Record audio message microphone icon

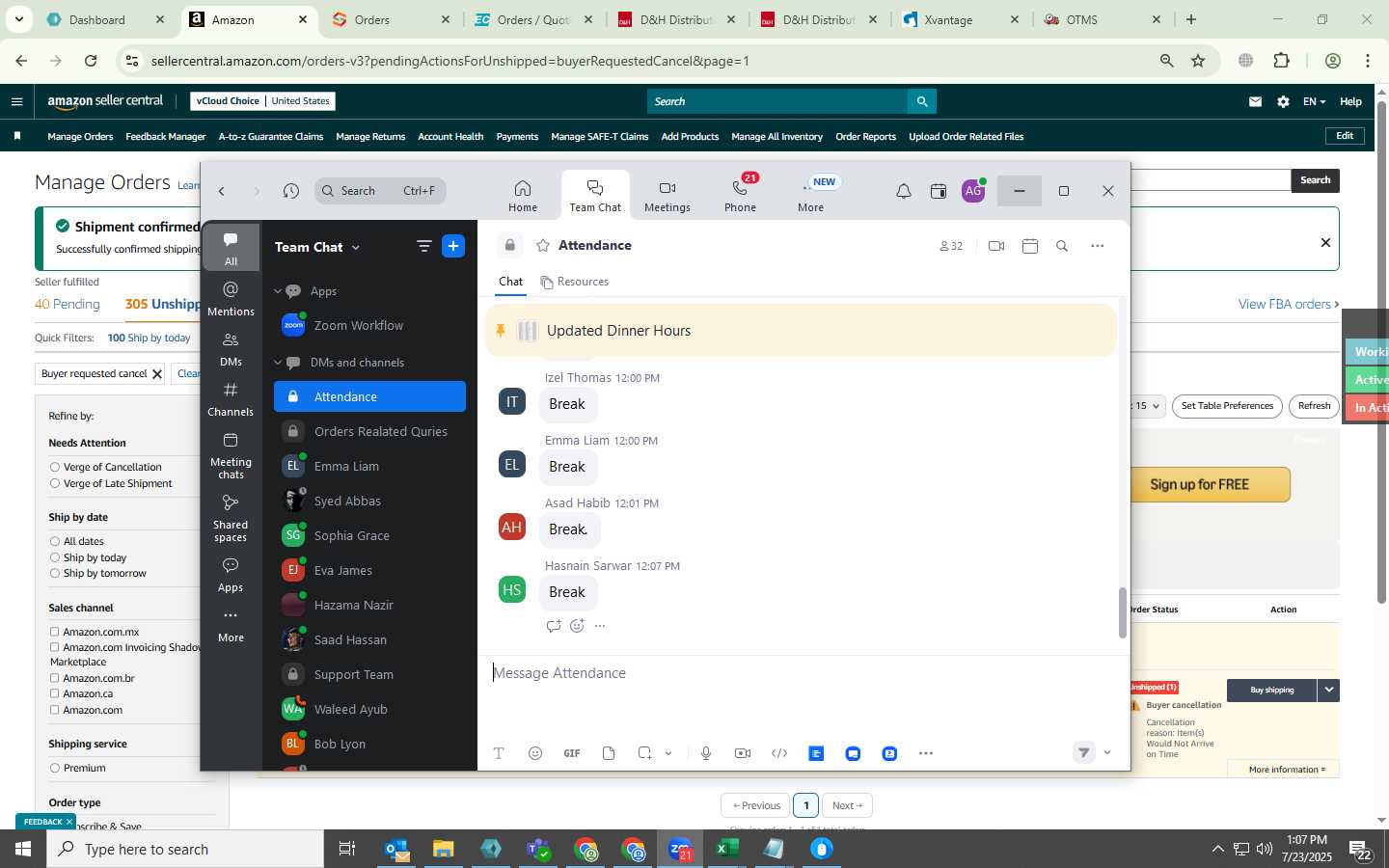[706, 753]
